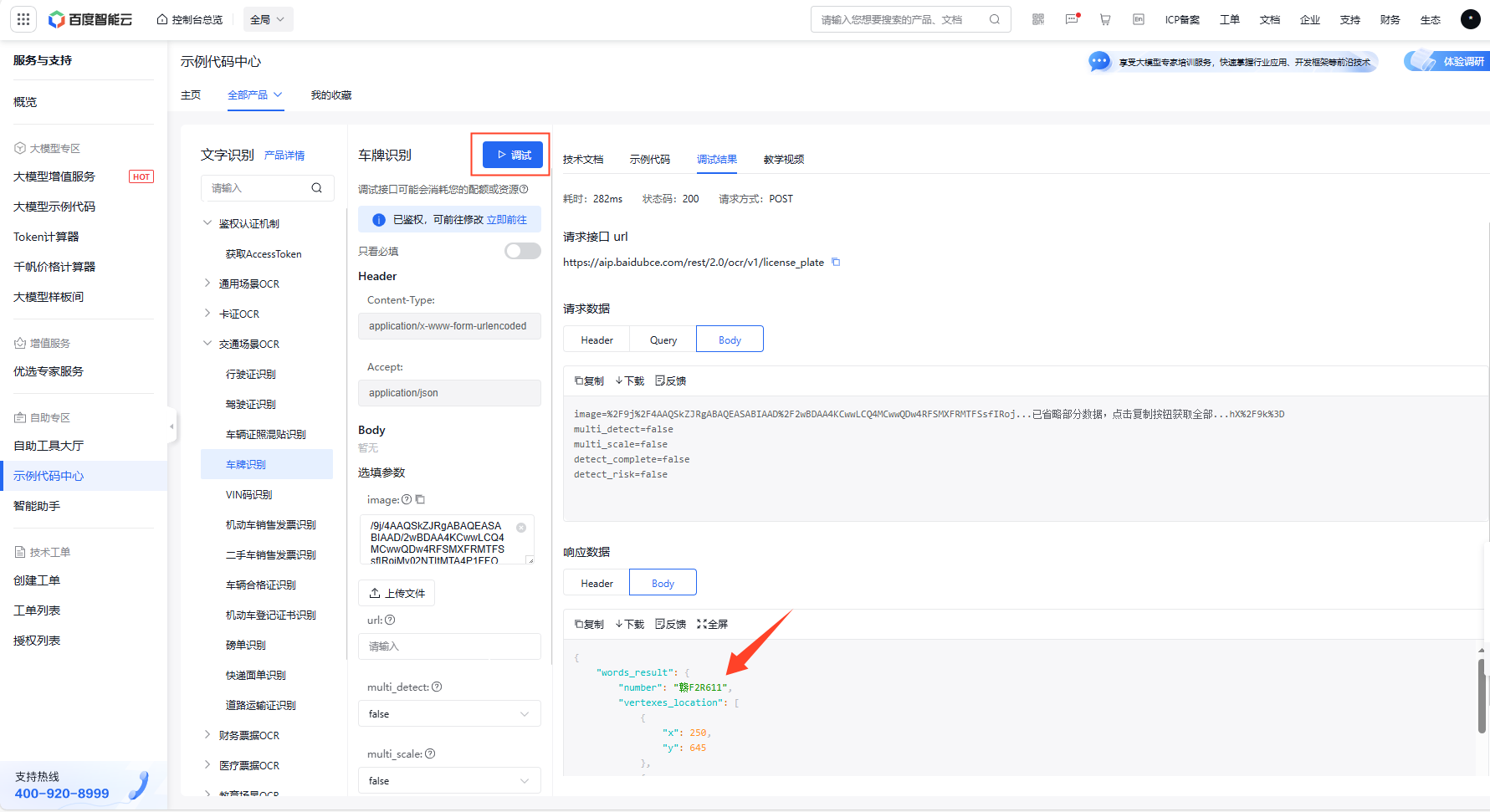
Task: Open Token计算器 in the sidebar
Action: (46, 237)
